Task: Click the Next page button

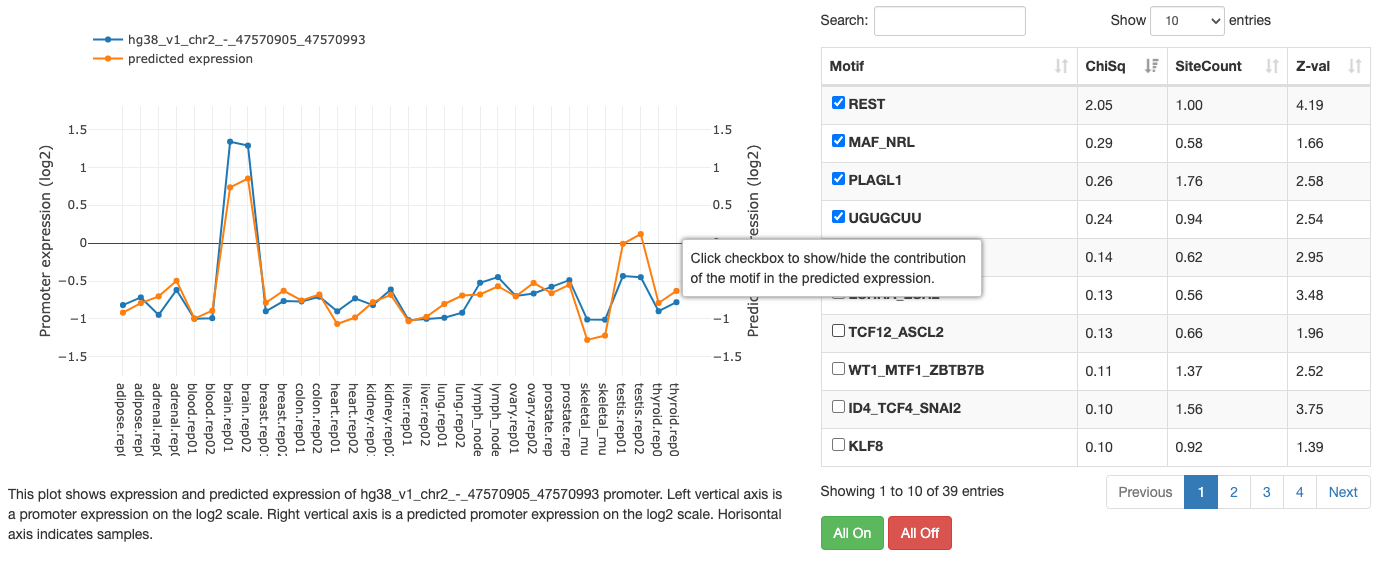Action: pos(1343,492)
